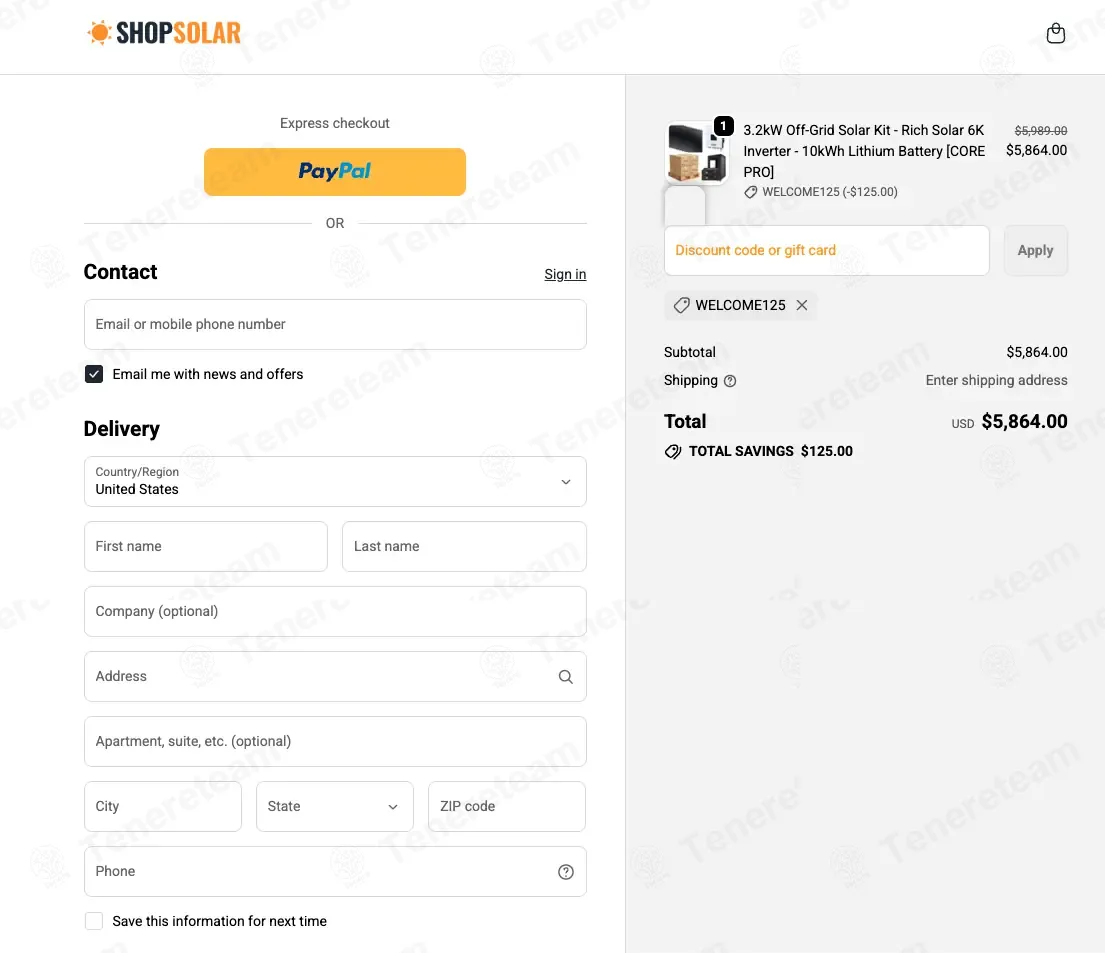Click the WELCOME125 tag icon chip

[681, 305]
